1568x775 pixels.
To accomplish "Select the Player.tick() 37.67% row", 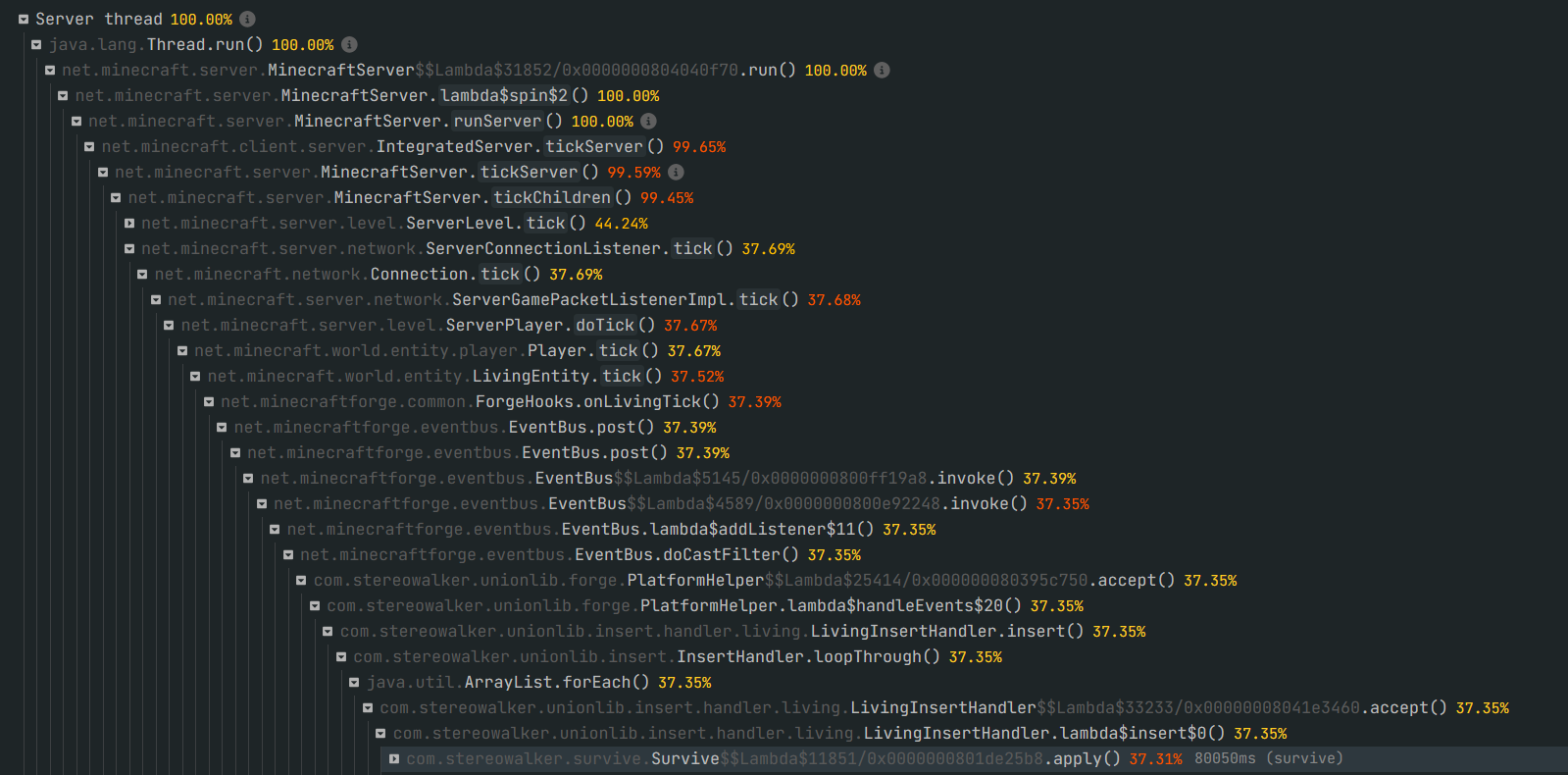I will [x=457, y=351].
